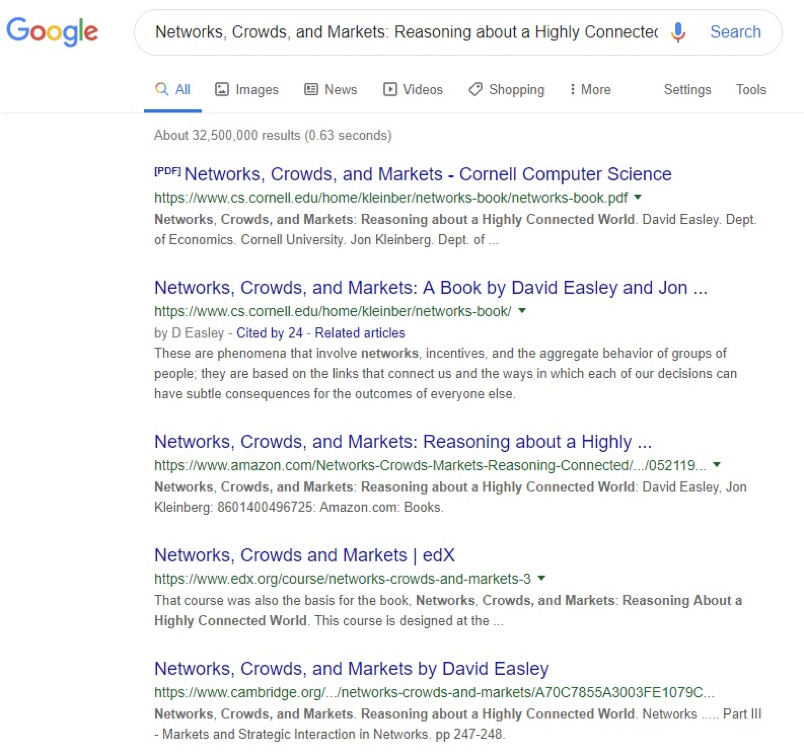
Task: Click the Shopping tag icon
Action: tap(475, 89)
